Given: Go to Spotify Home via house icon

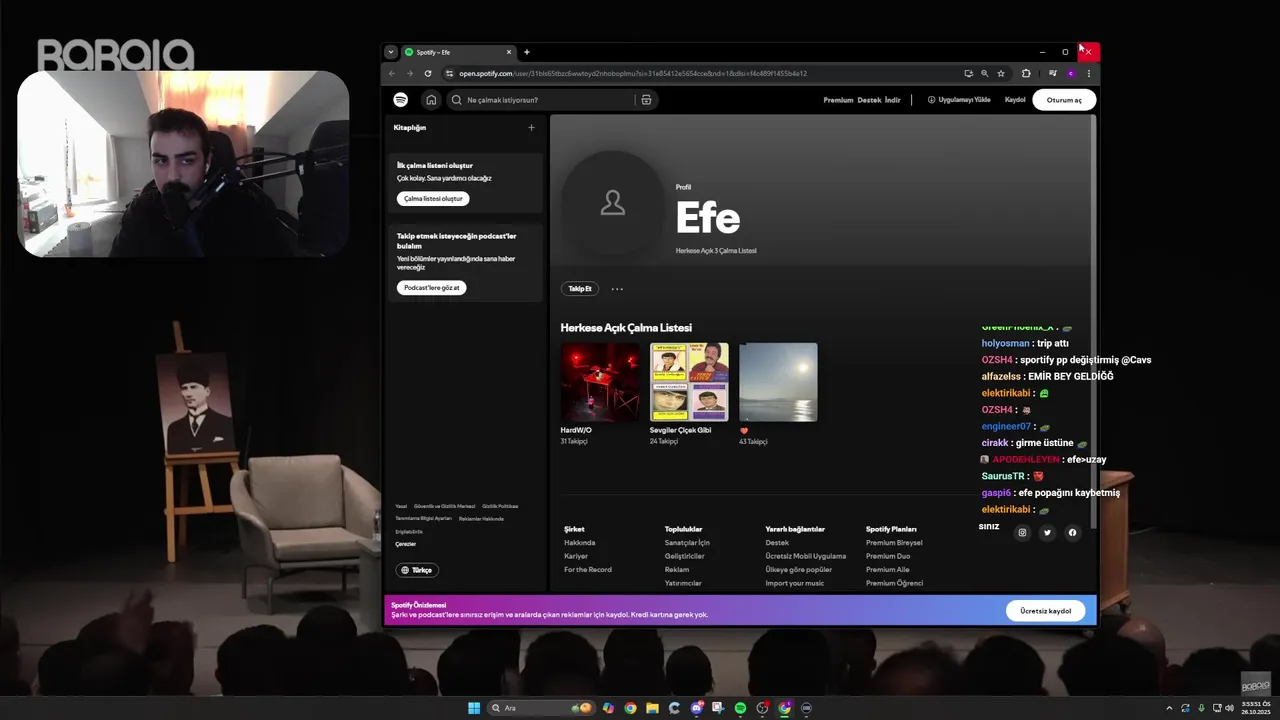Looking at the screenshot, I should click(431, 100).
